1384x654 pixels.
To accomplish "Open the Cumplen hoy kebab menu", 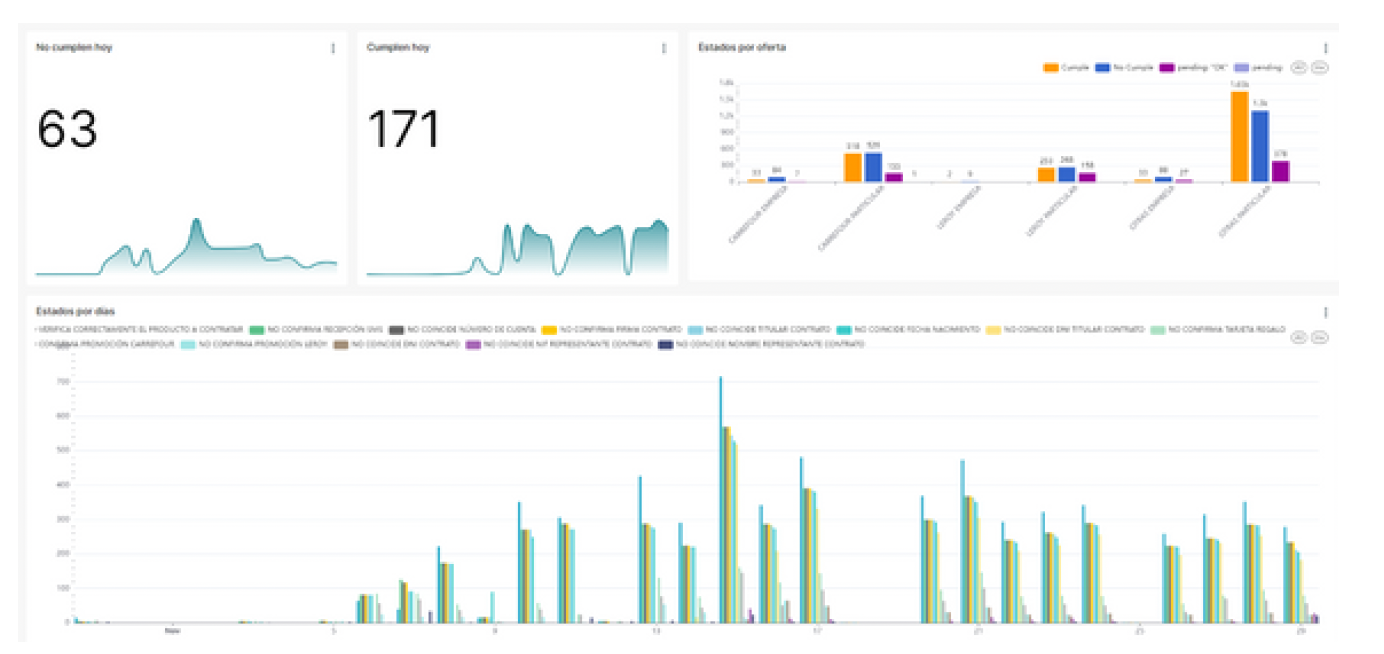I will point(663,48).
